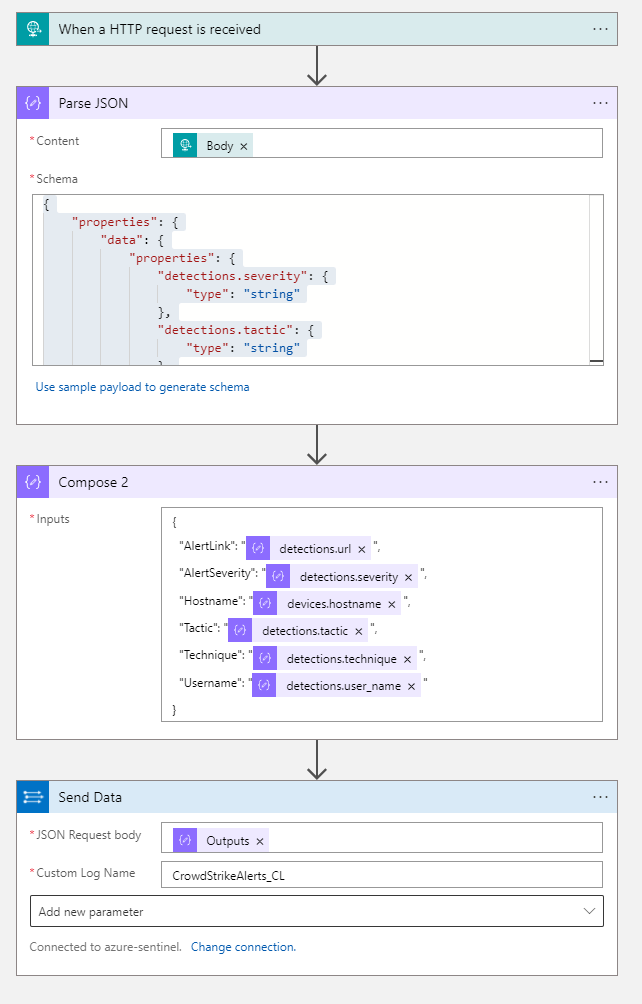Viewport: 642px width, 1004px height.
Task: Click the Send Data connector icon
Action: (33, 797)
